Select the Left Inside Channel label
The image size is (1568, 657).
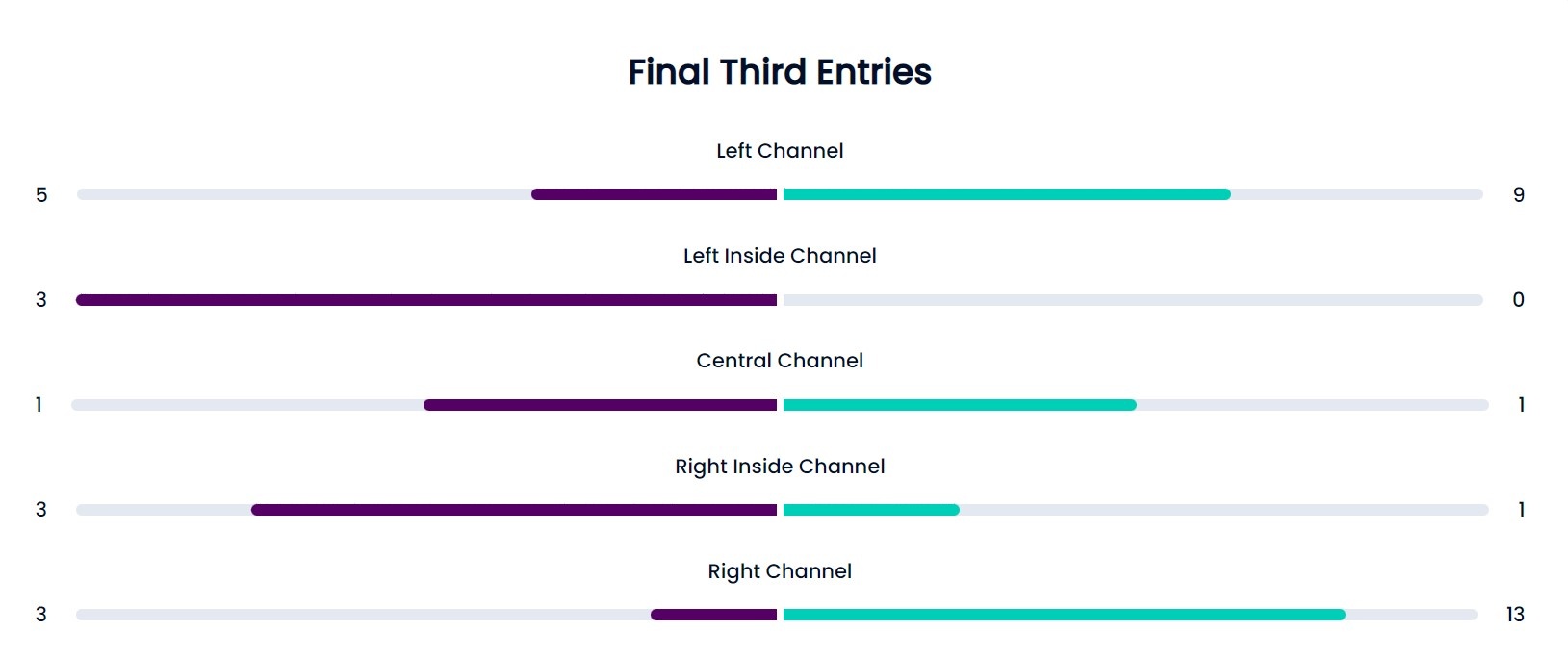pos(780,256)
